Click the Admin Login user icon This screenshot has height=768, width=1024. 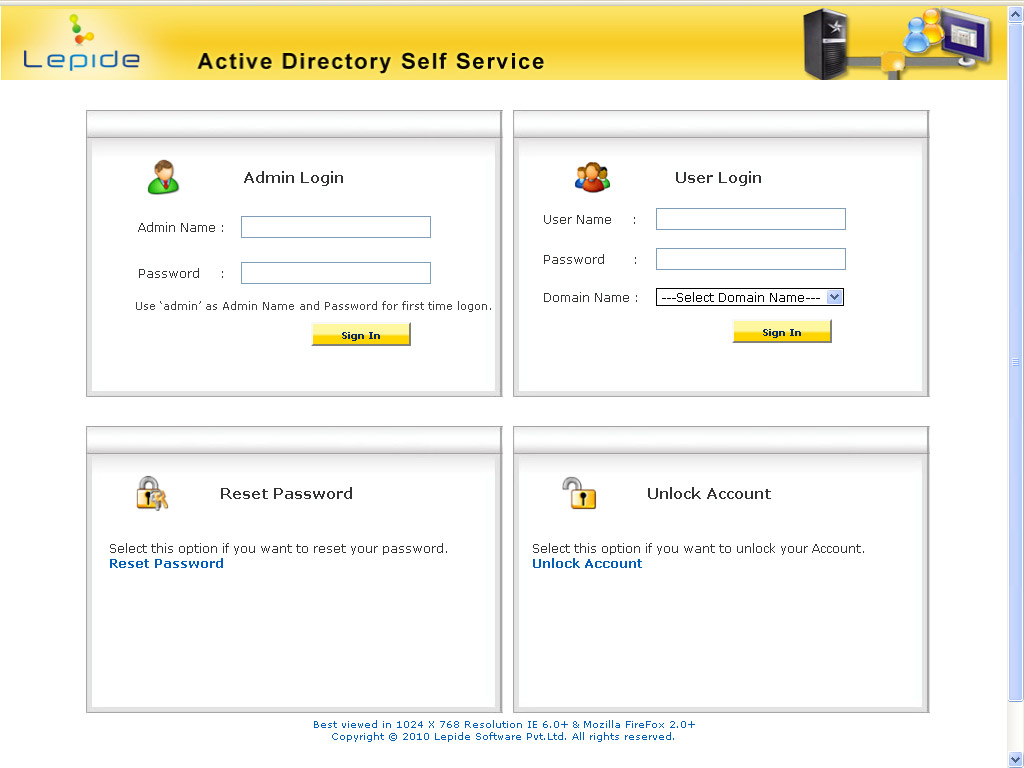coord(163,177)
